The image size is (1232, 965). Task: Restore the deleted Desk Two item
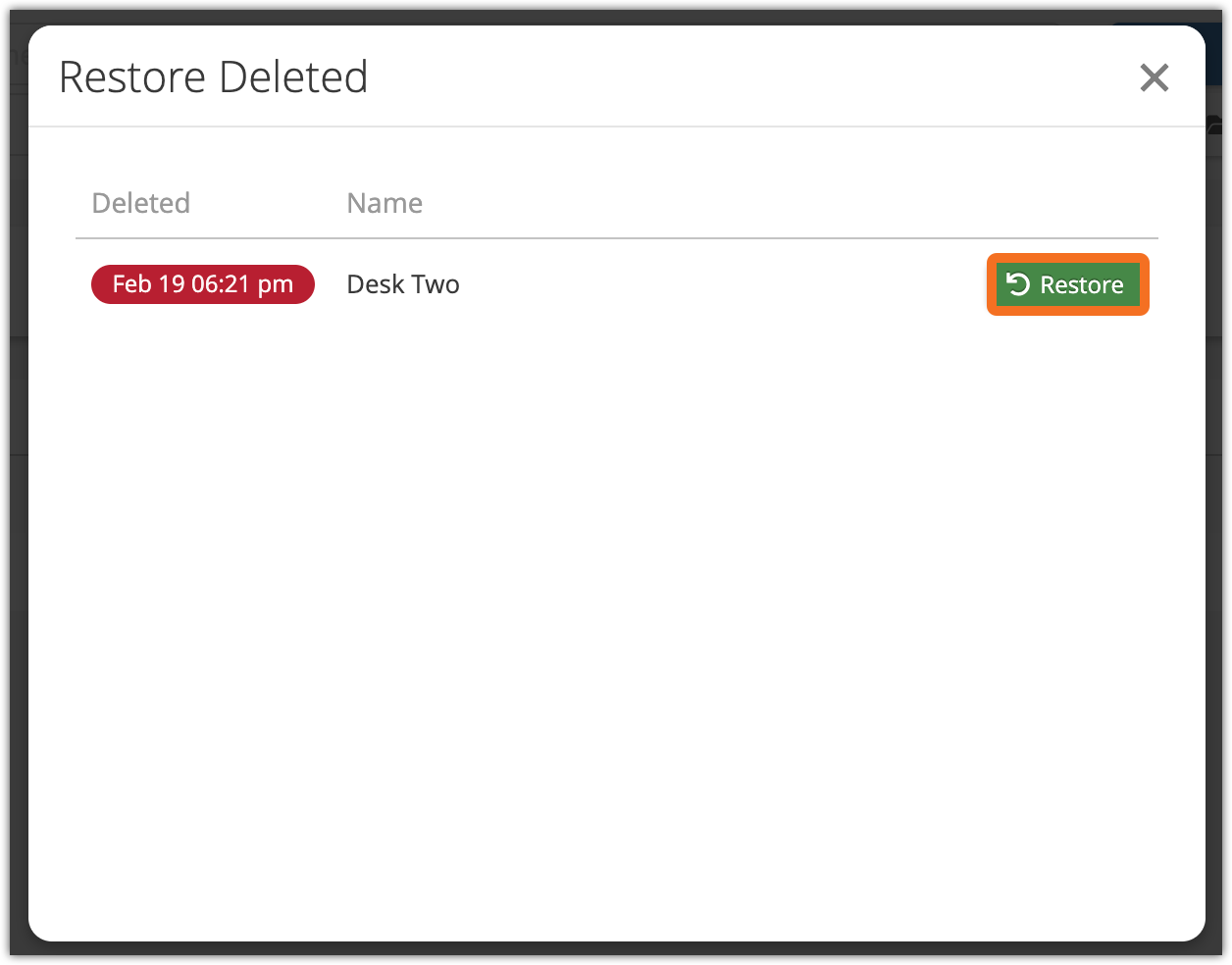(1067, 284)
